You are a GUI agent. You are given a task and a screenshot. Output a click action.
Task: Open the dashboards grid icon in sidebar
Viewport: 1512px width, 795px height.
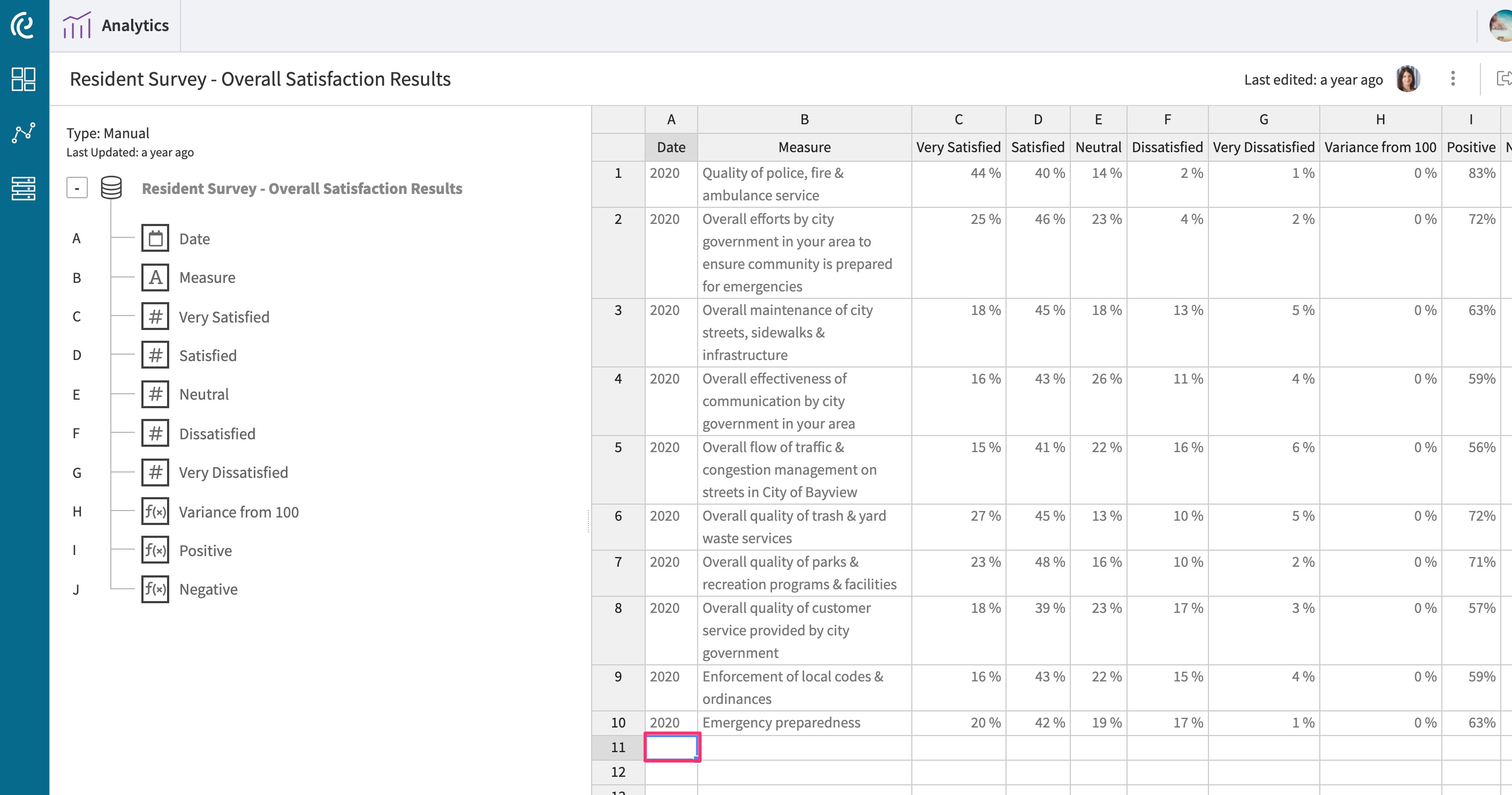pyautogui.click(x=24, y=79)
